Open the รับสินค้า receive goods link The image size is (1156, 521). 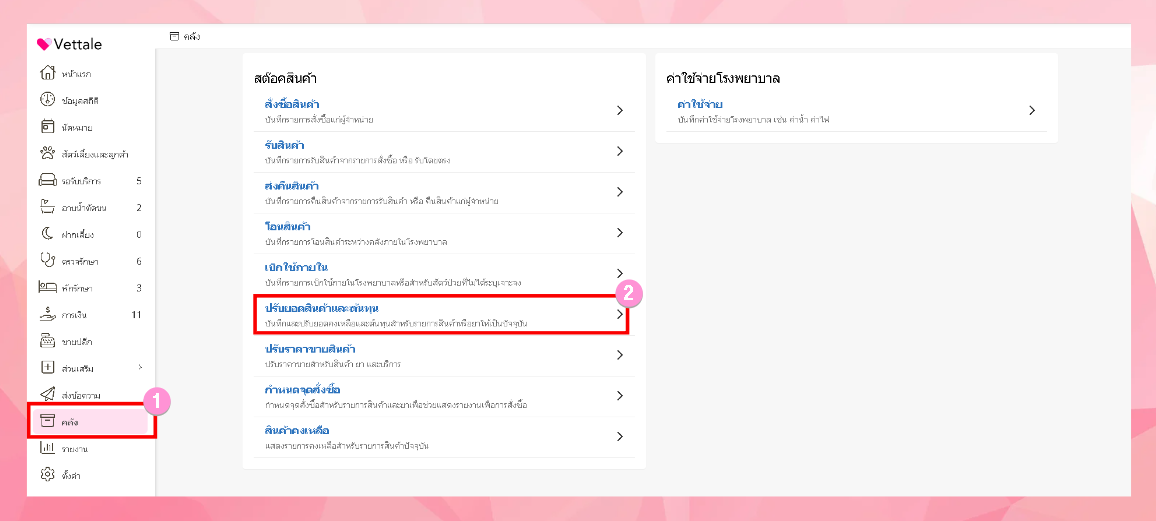[x=285, y=144]
